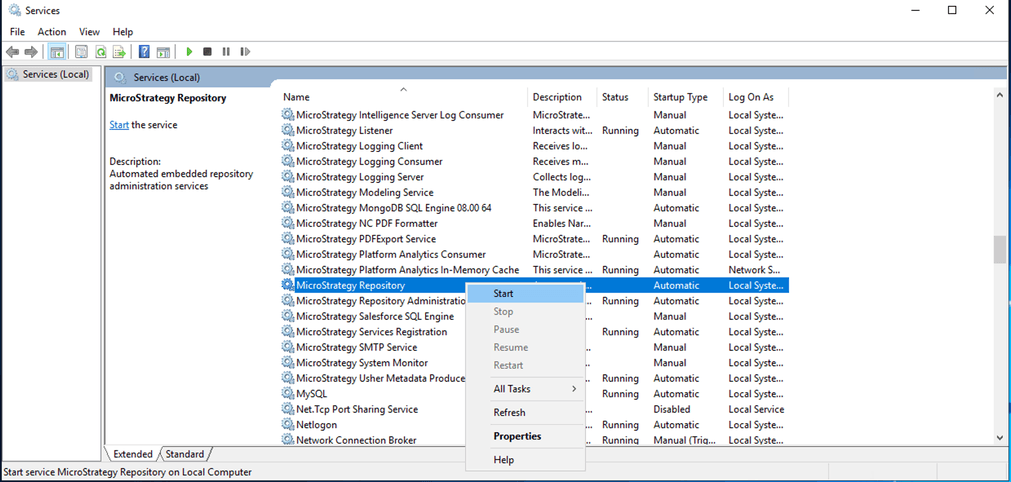Select MicroStrategy System Monitor service
1011x482 pixels.
373,362
